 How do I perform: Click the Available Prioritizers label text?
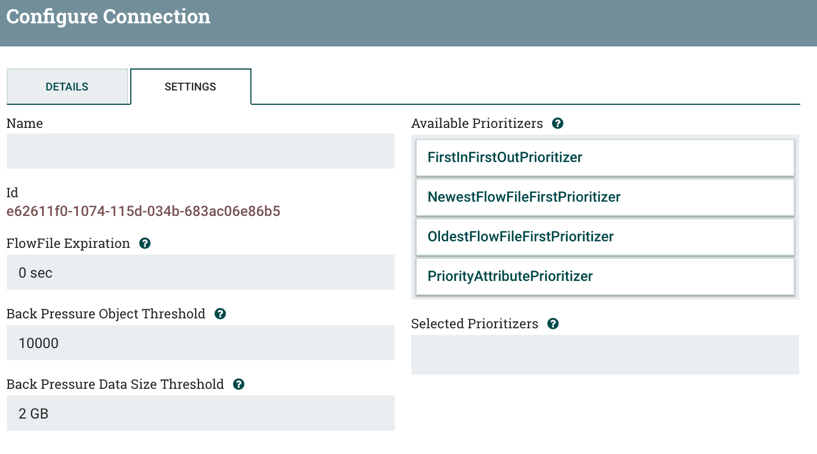pyautogui.click(x=477, y=124)
